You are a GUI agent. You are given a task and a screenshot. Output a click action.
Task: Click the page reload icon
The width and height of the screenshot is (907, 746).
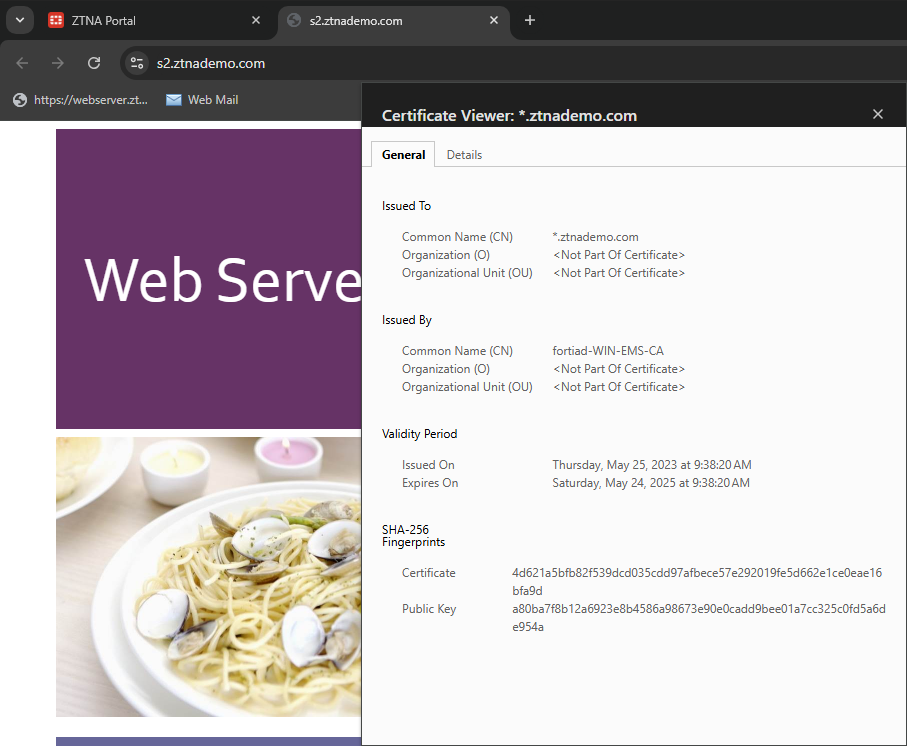coord(93,62)
